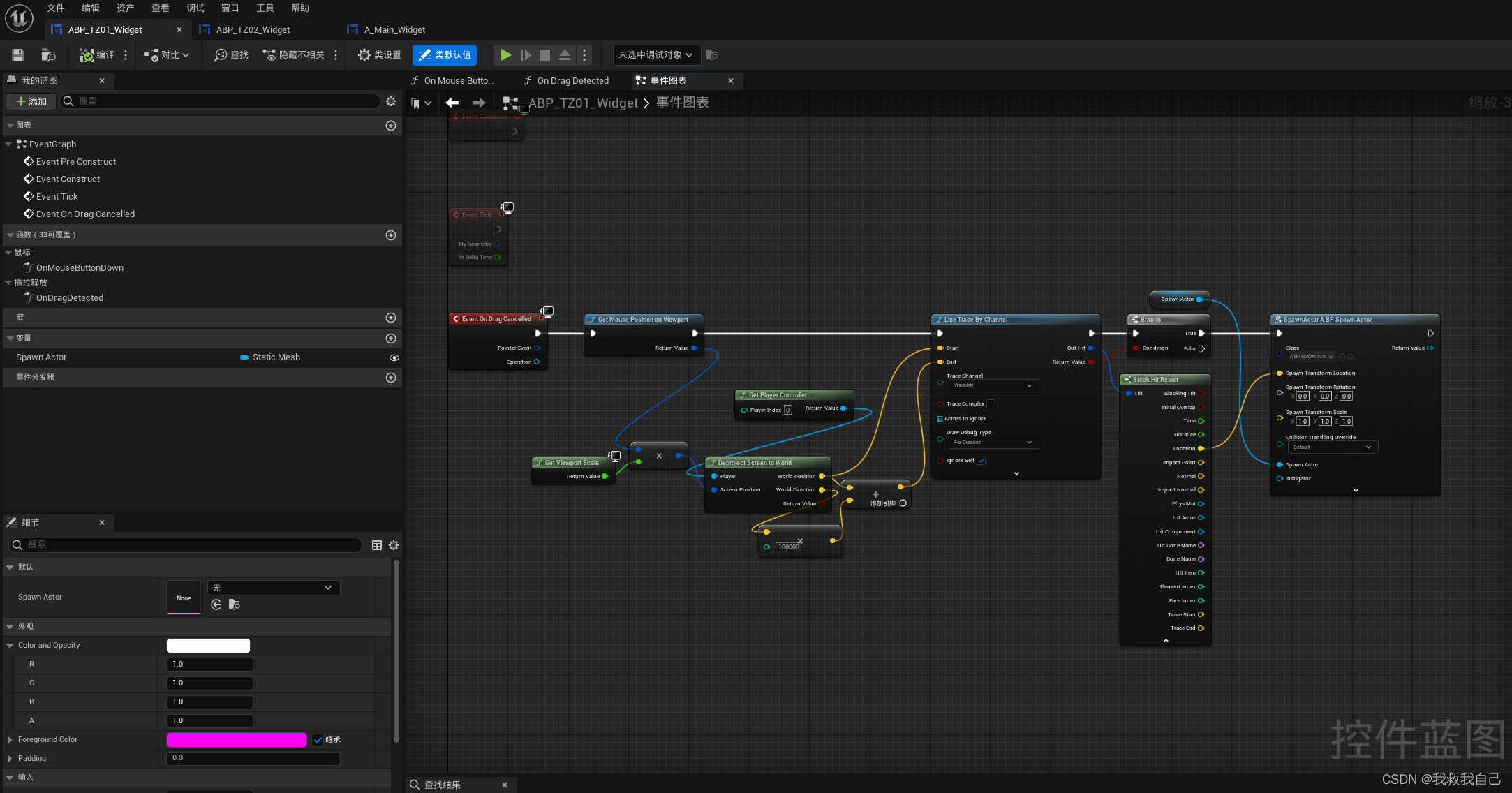Switch to the ABP_TZ02_Widget tab

pos(253,29)
